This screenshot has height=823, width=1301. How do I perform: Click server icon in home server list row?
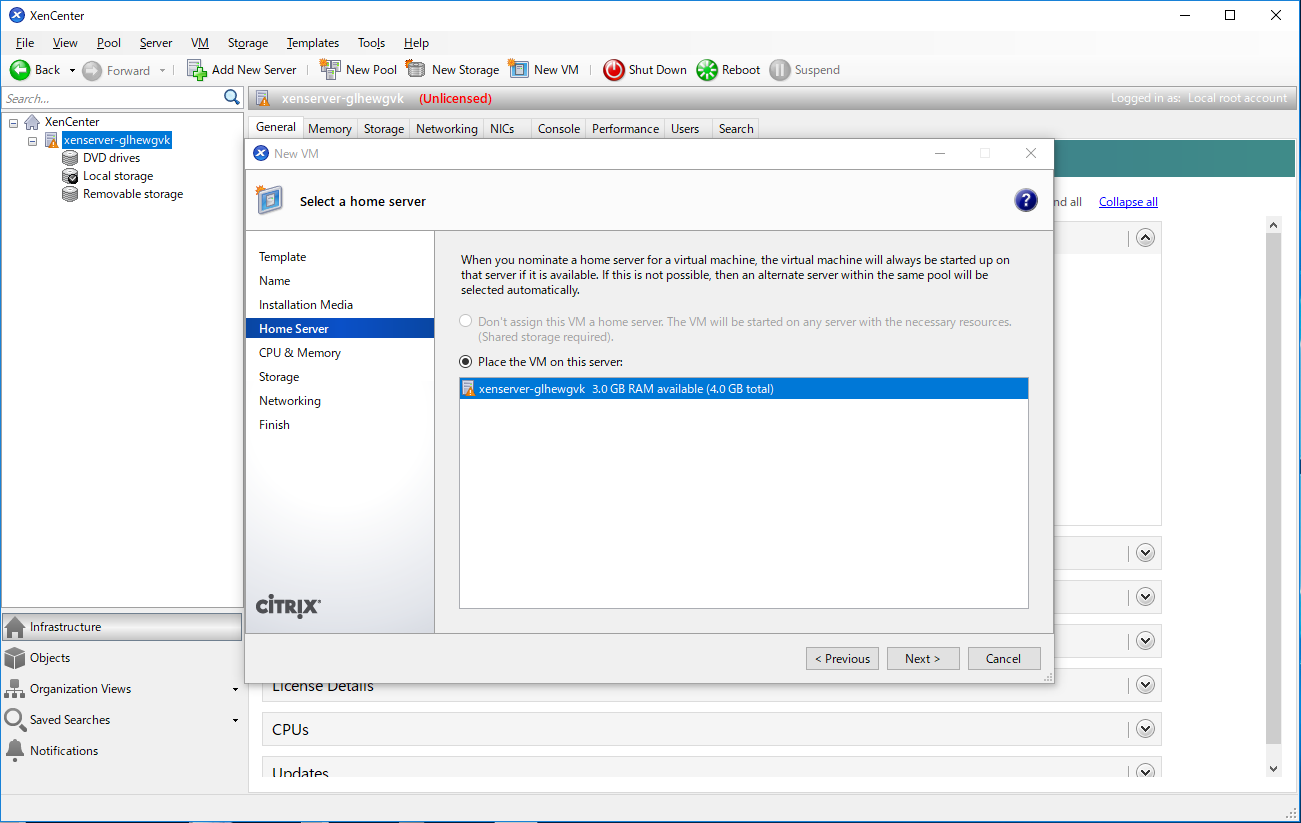pyautogui.click(x=468, y=389)
